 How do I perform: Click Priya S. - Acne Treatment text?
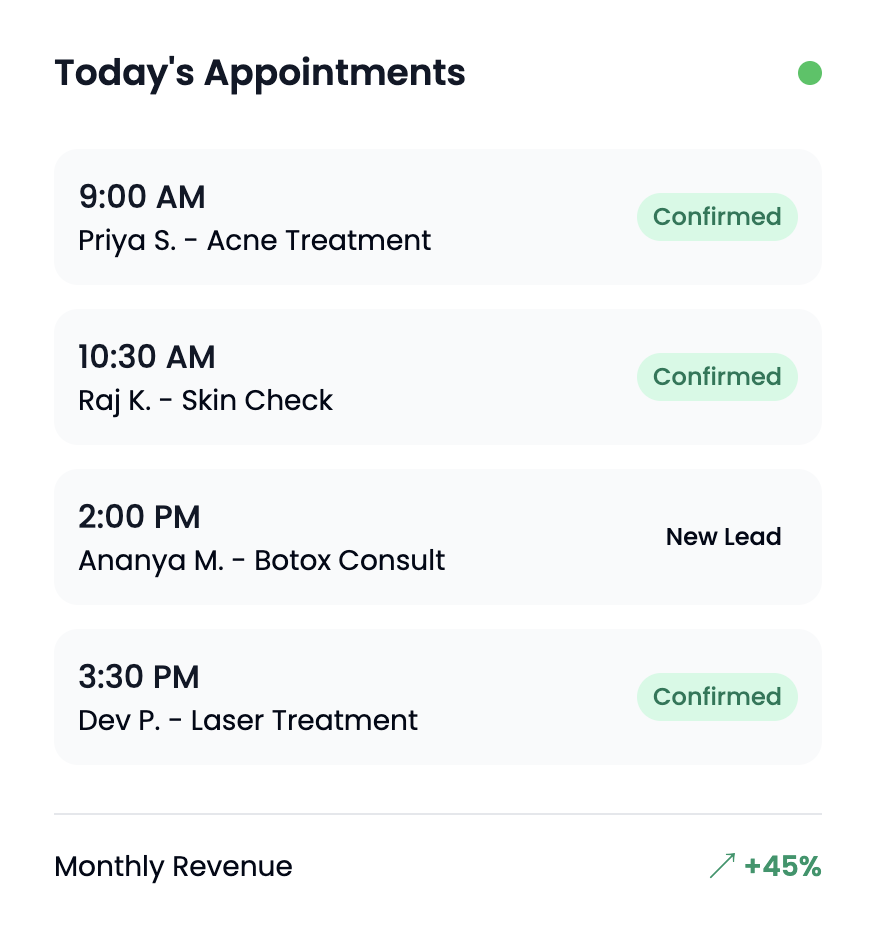(x=254, y=241)
